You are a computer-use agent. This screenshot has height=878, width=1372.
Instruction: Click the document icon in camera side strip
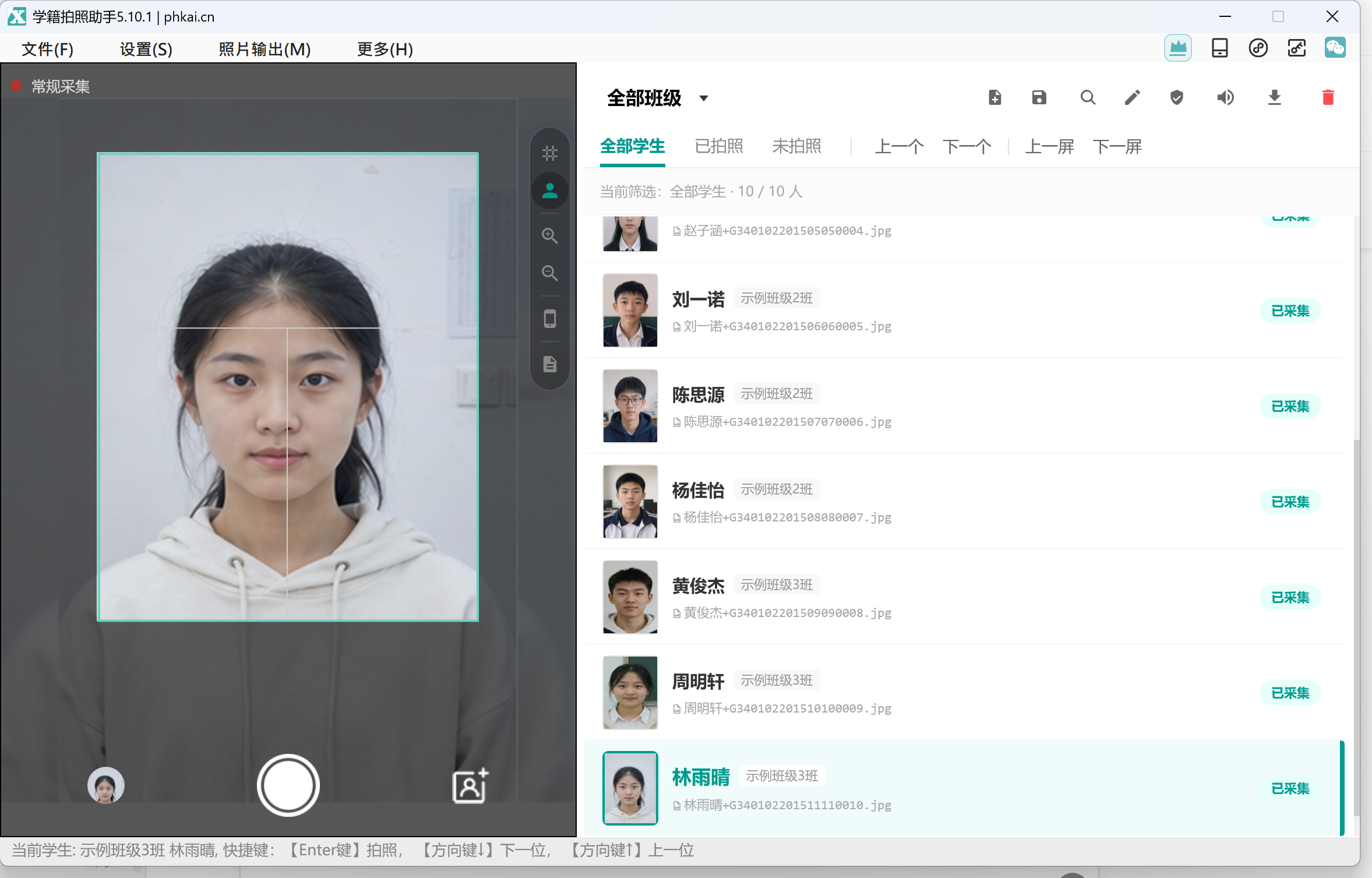click(550, 364)
